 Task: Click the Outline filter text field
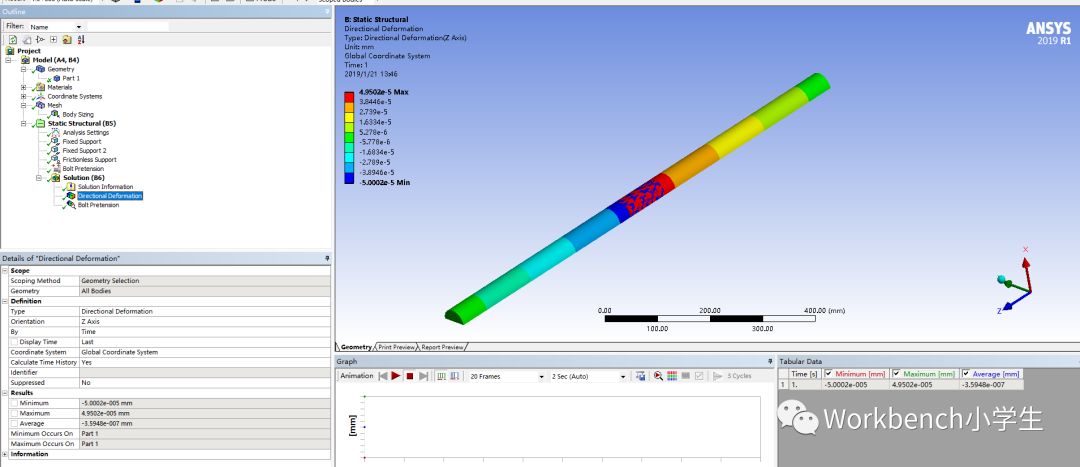(x=127, y=27)
